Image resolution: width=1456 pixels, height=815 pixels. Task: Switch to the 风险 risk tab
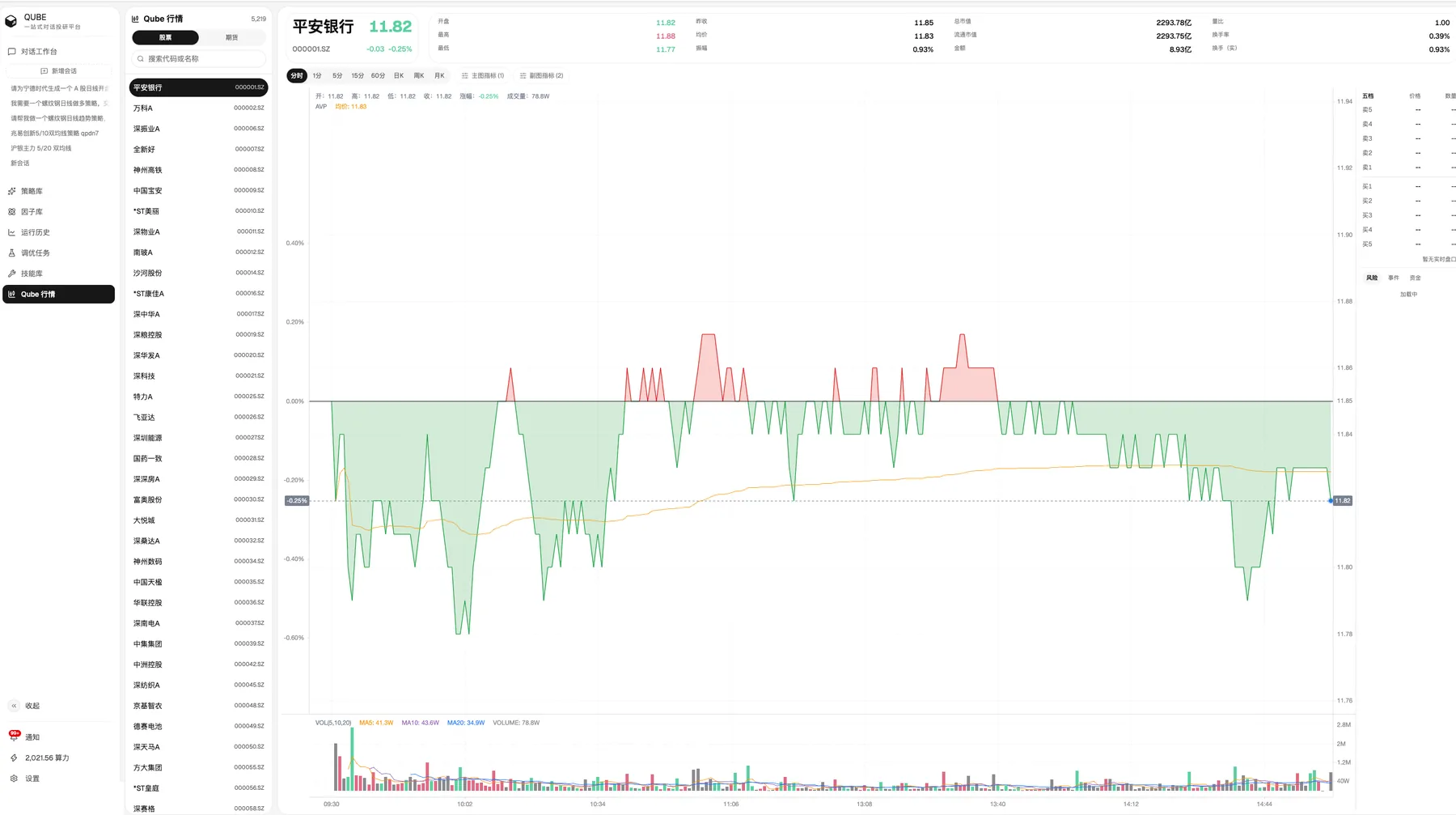pyautogui.click(x=1372, y=278)
